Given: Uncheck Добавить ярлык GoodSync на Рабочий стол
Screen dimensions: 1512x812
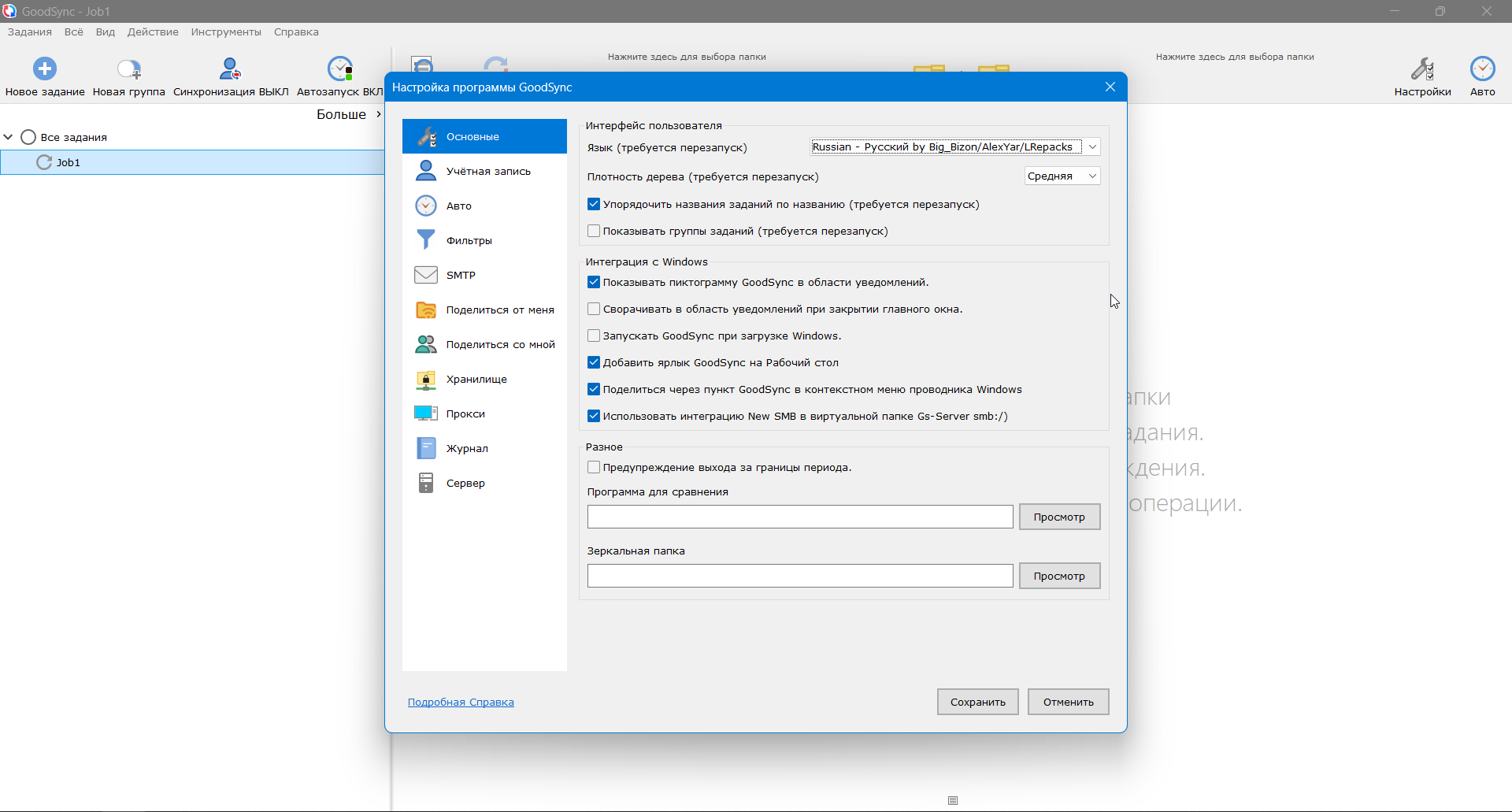Looking at the screenshot, I should tap(594, 362).
